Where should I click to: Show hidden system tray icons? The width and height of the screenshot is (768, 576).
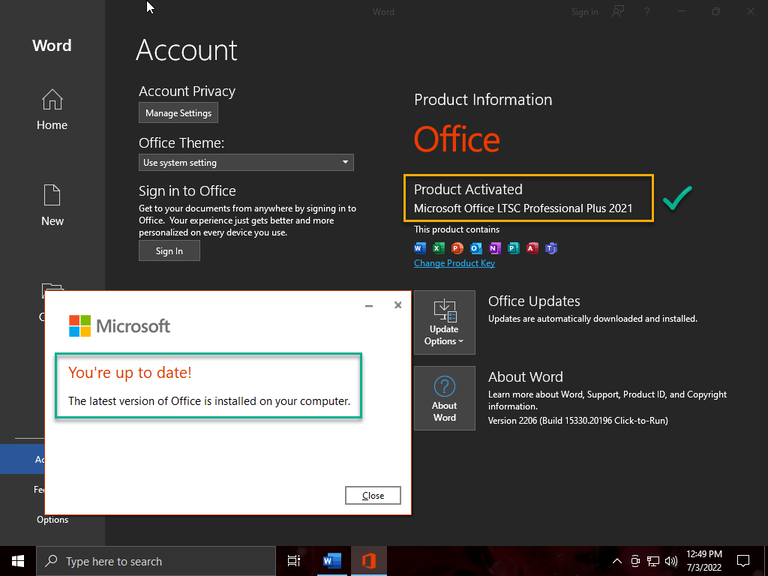click(617, 561)
